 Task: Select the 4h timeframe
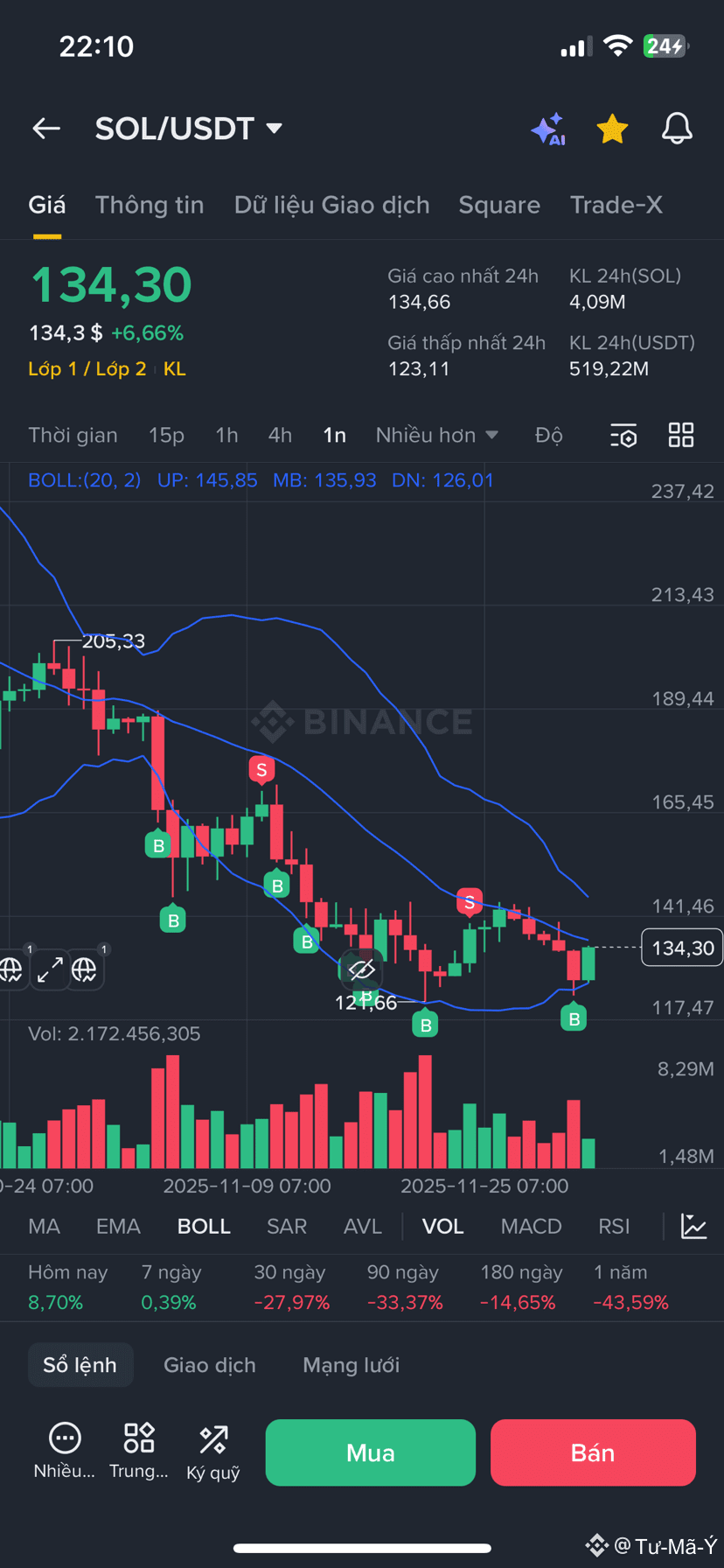pos(280,435)
